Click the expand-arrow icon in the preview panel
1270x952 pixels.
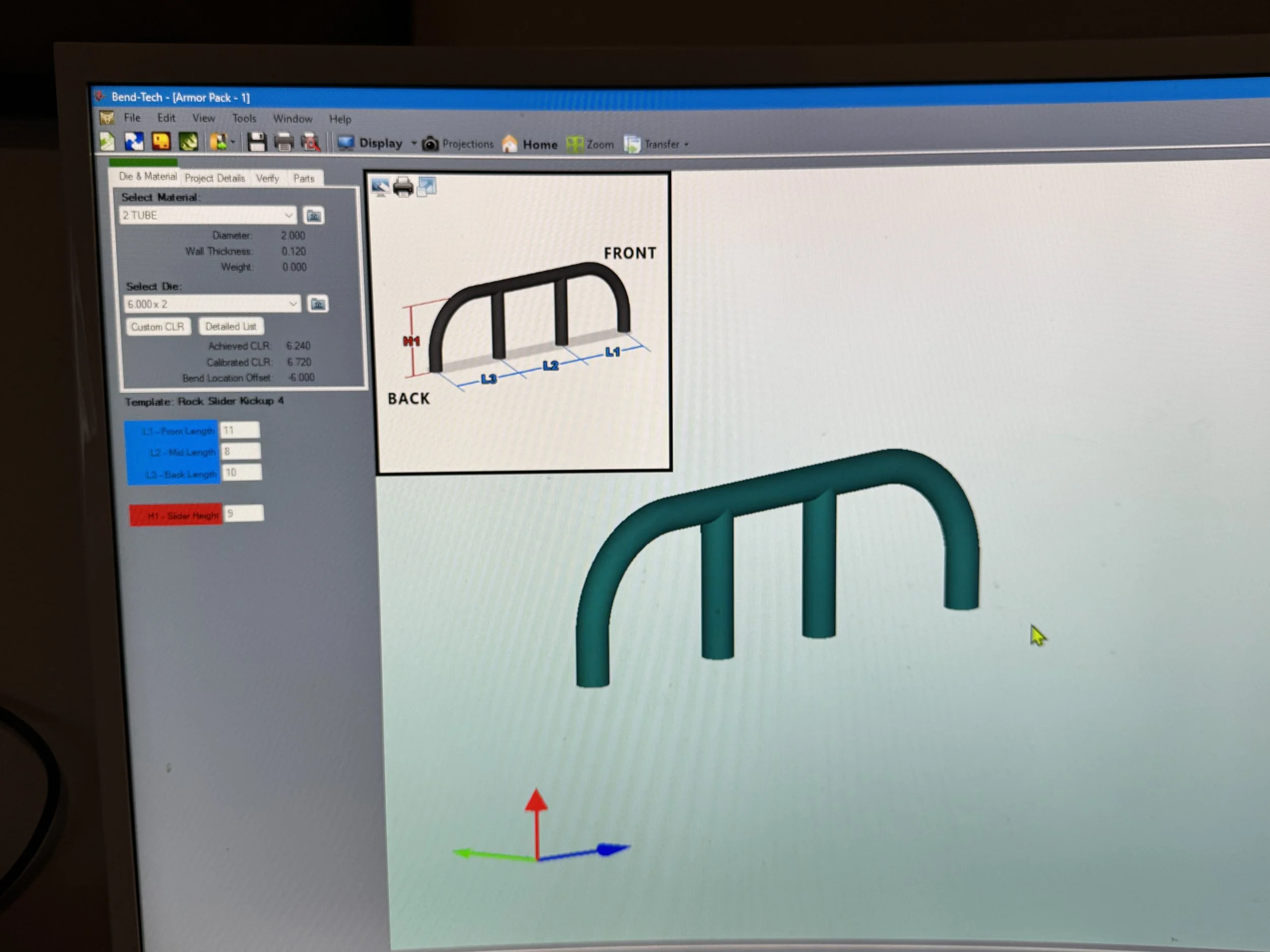point(427,186)
